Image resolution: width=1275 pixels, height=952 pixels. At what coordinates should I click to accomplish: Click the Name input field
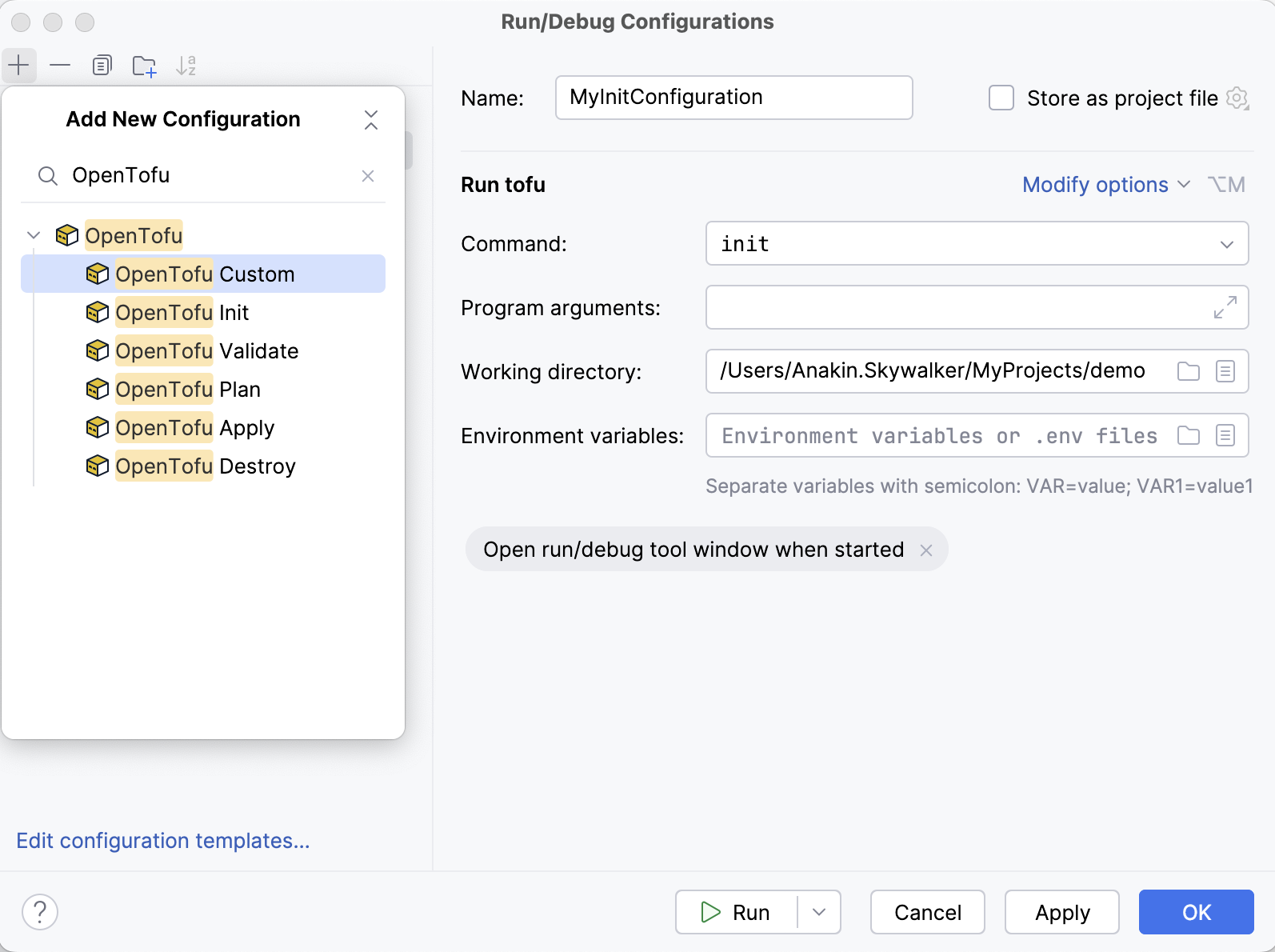[734, 98]
